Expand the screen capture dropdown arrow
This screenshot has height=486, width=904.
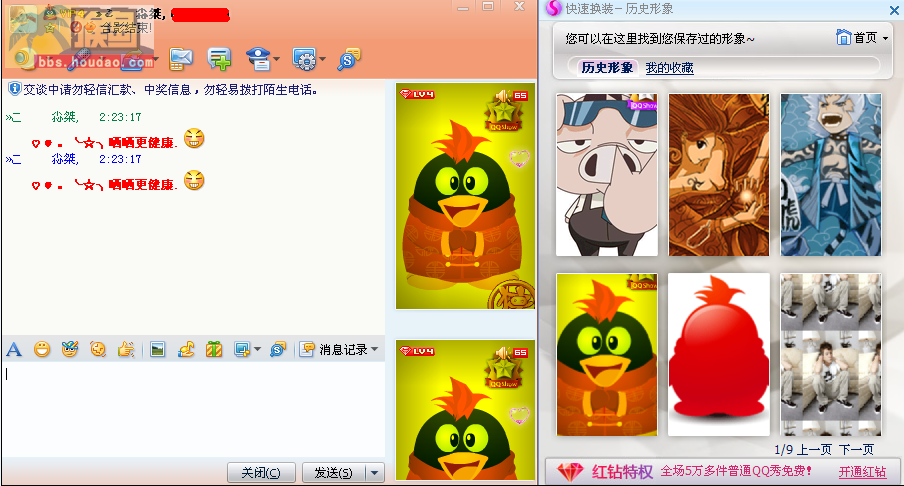tap(257, 349)
